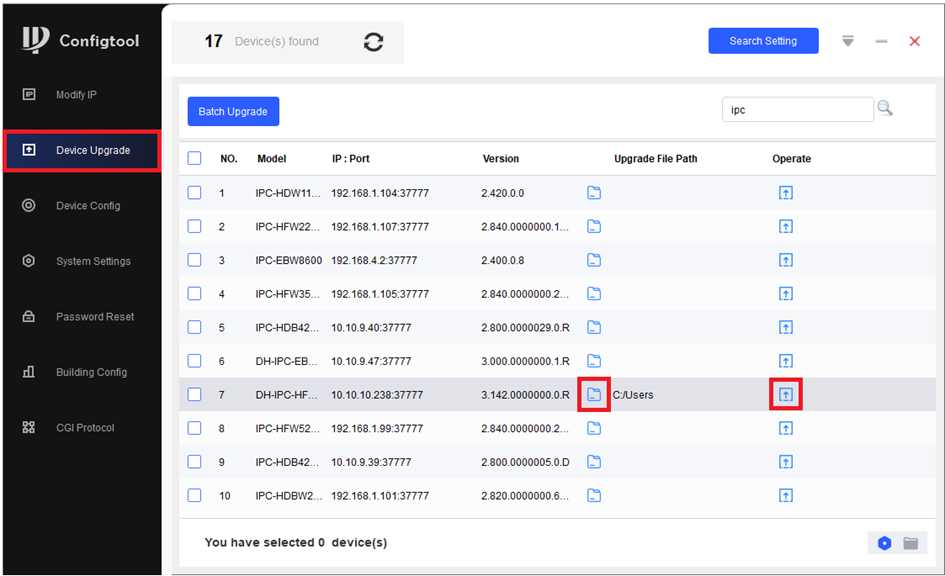
Task: Open the Modify IP section
Action: pos(76,95)
